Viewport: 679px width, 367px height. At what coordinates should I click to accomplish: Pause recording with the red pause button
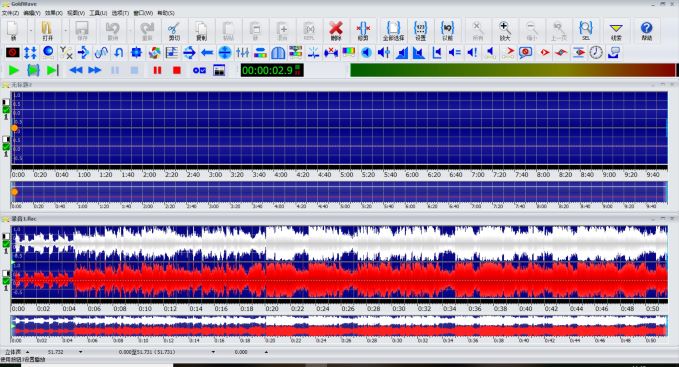click(157, 70)
